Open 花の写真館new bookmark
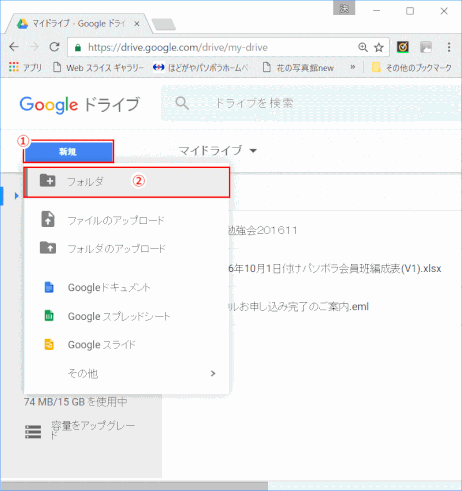The height and width of the screenshot is (491, 462). [x=298, y=68]
